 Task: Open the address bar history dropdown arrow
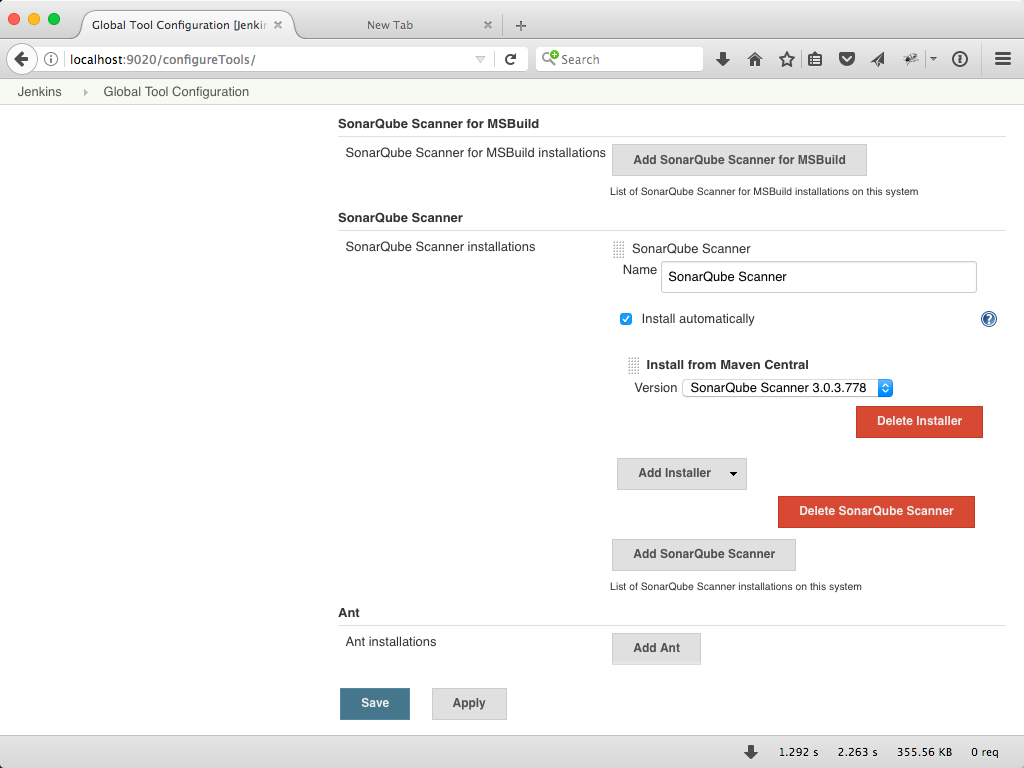[x=480, y=59]
